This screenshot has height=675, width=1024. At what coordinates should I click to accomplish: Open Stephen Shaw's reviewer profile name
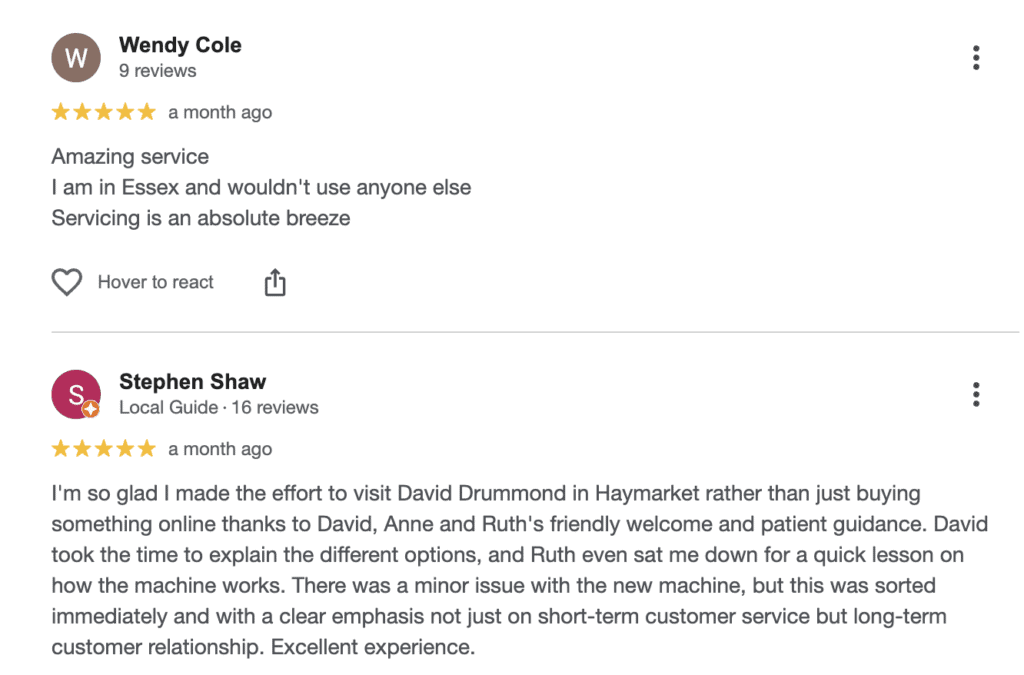193,382
